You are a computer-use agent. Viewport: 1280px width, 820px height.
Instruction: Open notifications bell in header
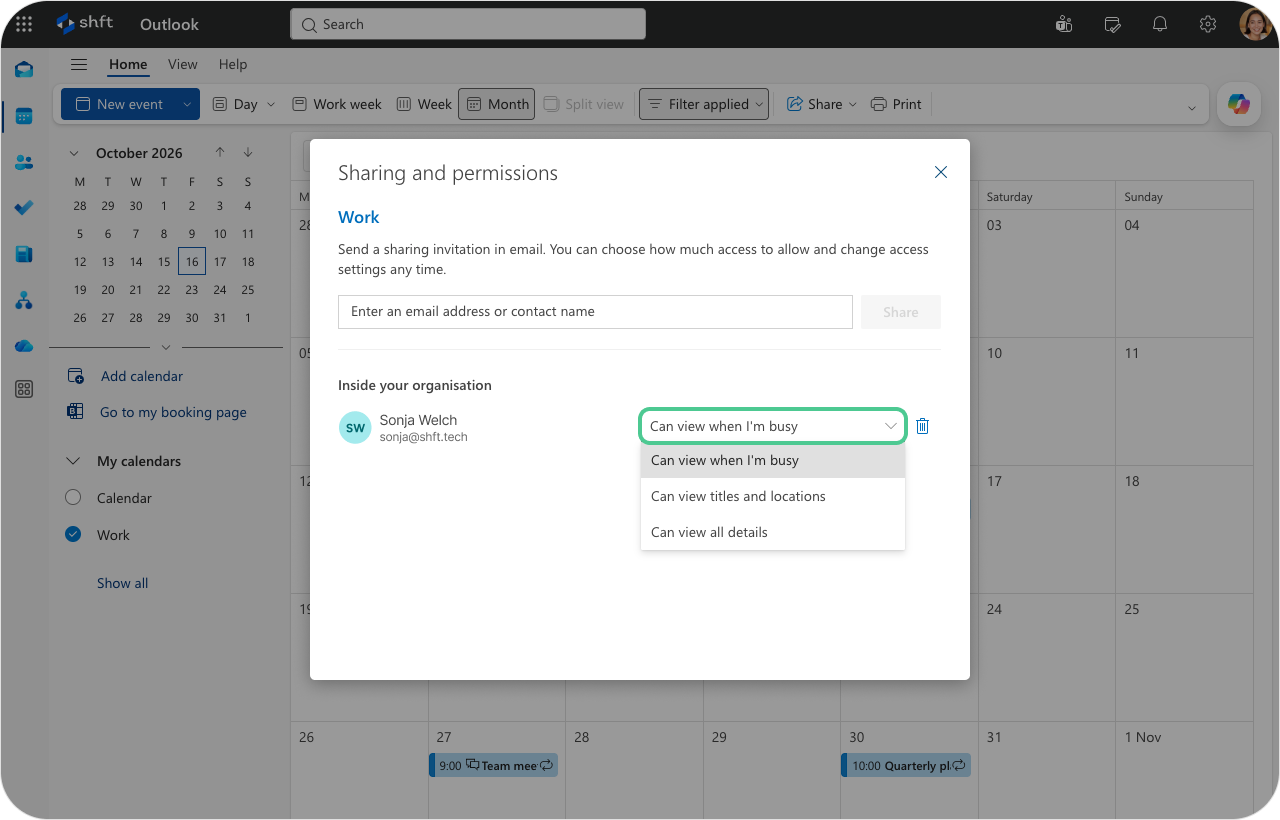pos(1160,24)
